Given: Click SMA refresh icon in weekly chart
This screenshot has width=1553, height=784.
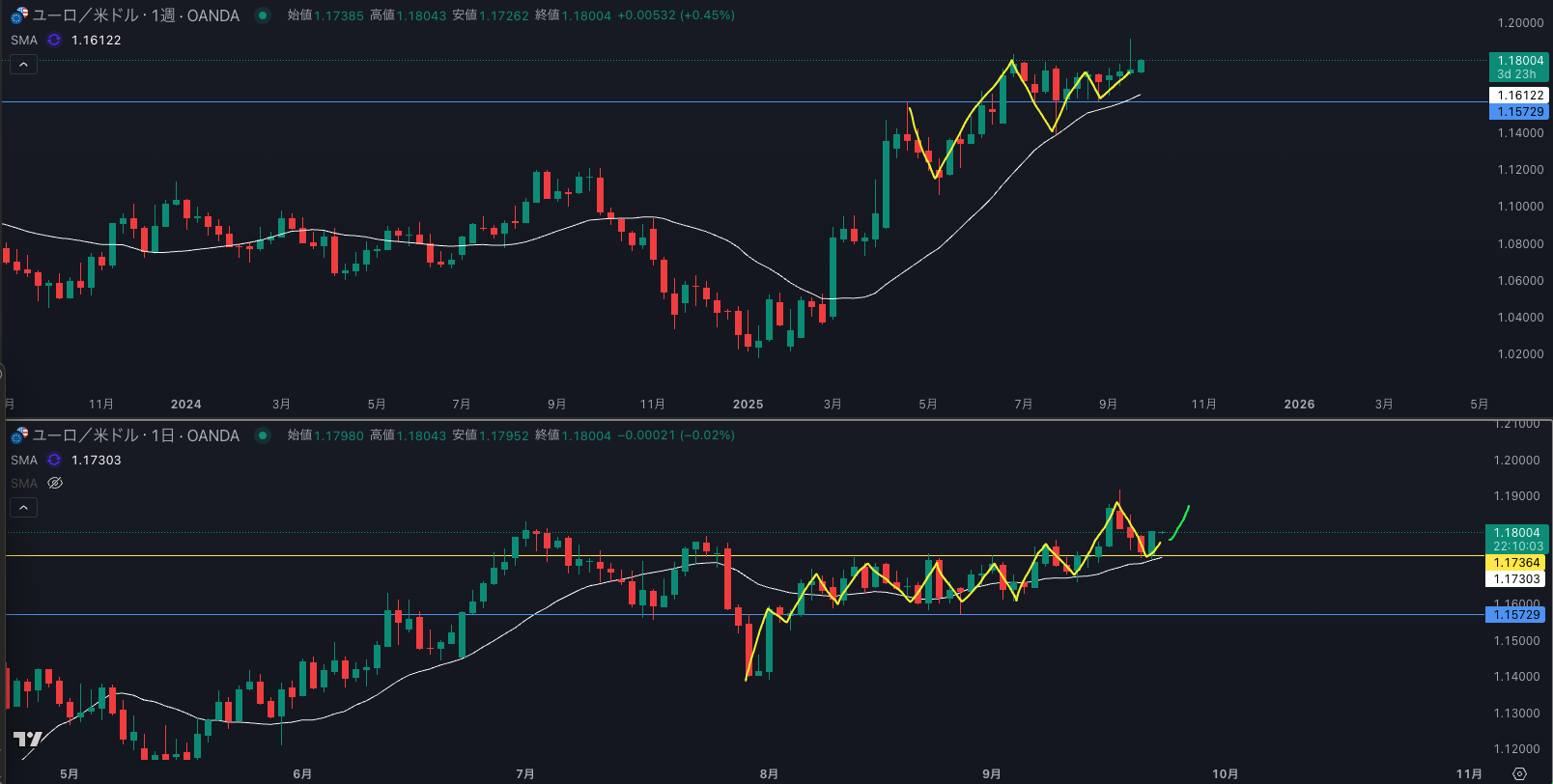Looking at the screenshot, I should tap(54, 40).
